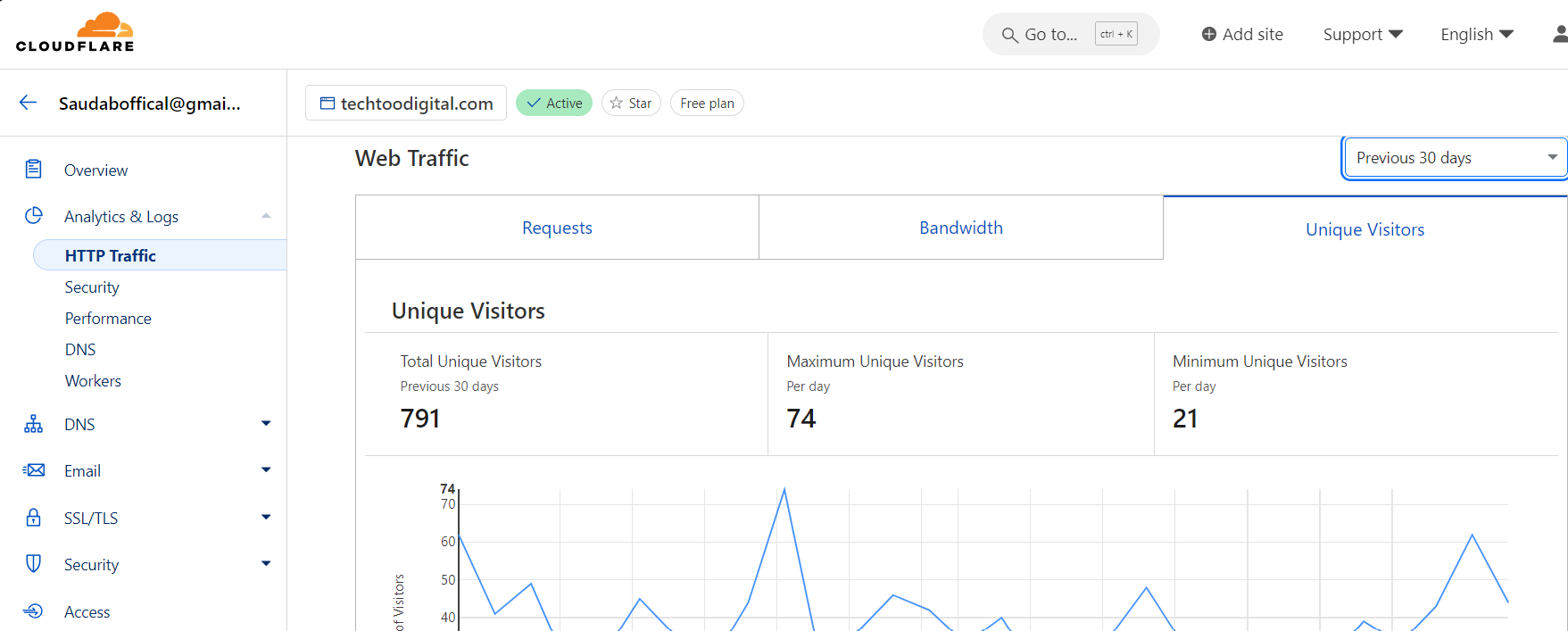Open the Support dropdown menu
Image resolution: width=1568 pixels, height=631 pixels.
1362,35
